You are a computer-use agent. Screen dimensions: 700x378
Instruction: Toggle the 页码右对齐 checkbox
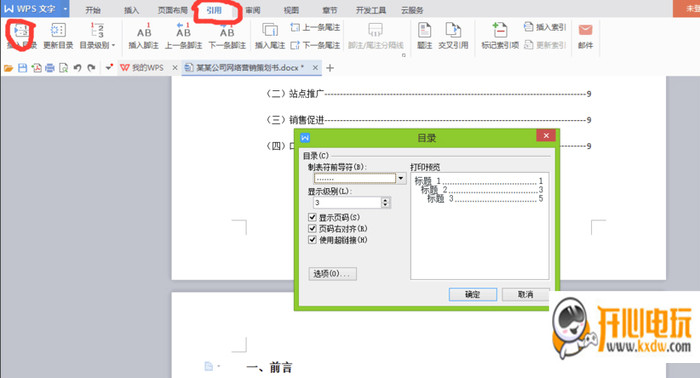[312, 228]
